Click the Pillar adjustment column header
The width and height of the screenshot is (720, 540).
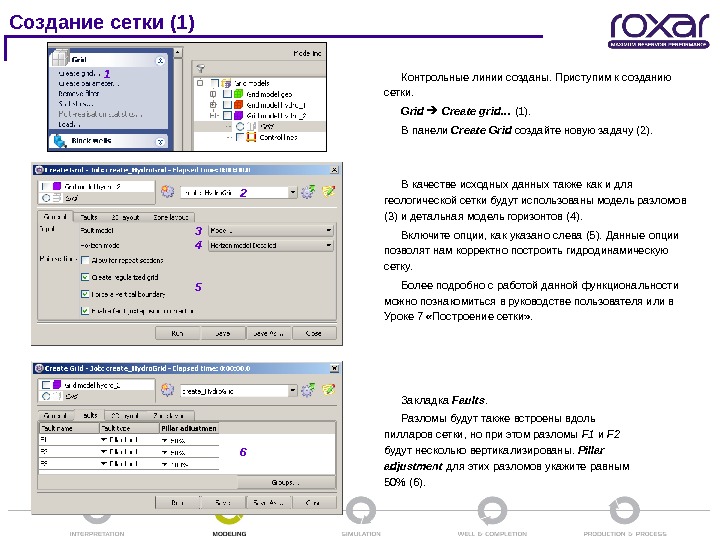tap(189, 428)
